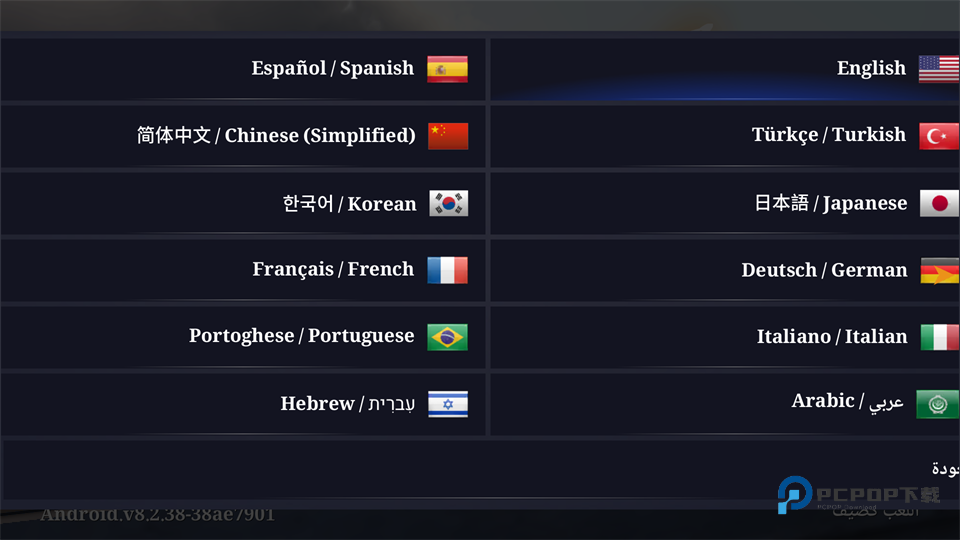Click the Israeli flag icon
The height and width of the screenshot is (540, 960).
(x=447, y=404)
